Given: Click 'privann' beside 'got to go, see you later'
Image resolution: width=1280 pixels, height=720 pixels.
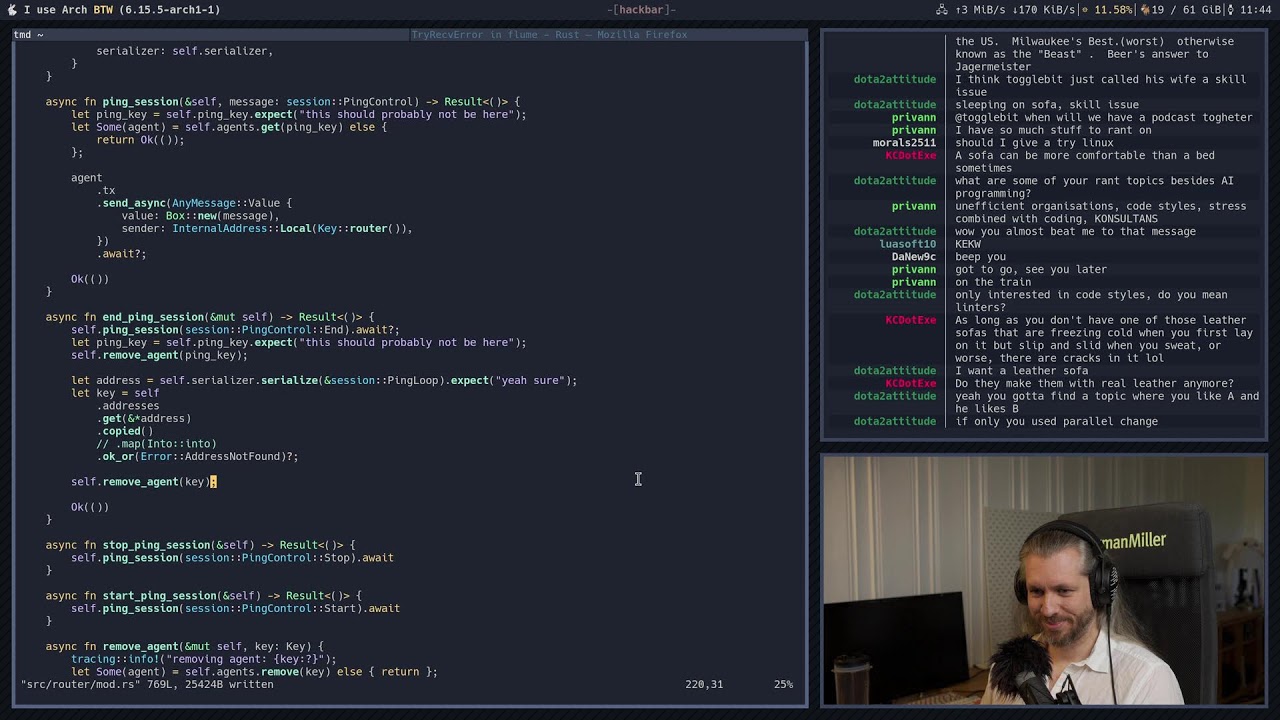Looking at the screenshot, I should tap(914, 270).
